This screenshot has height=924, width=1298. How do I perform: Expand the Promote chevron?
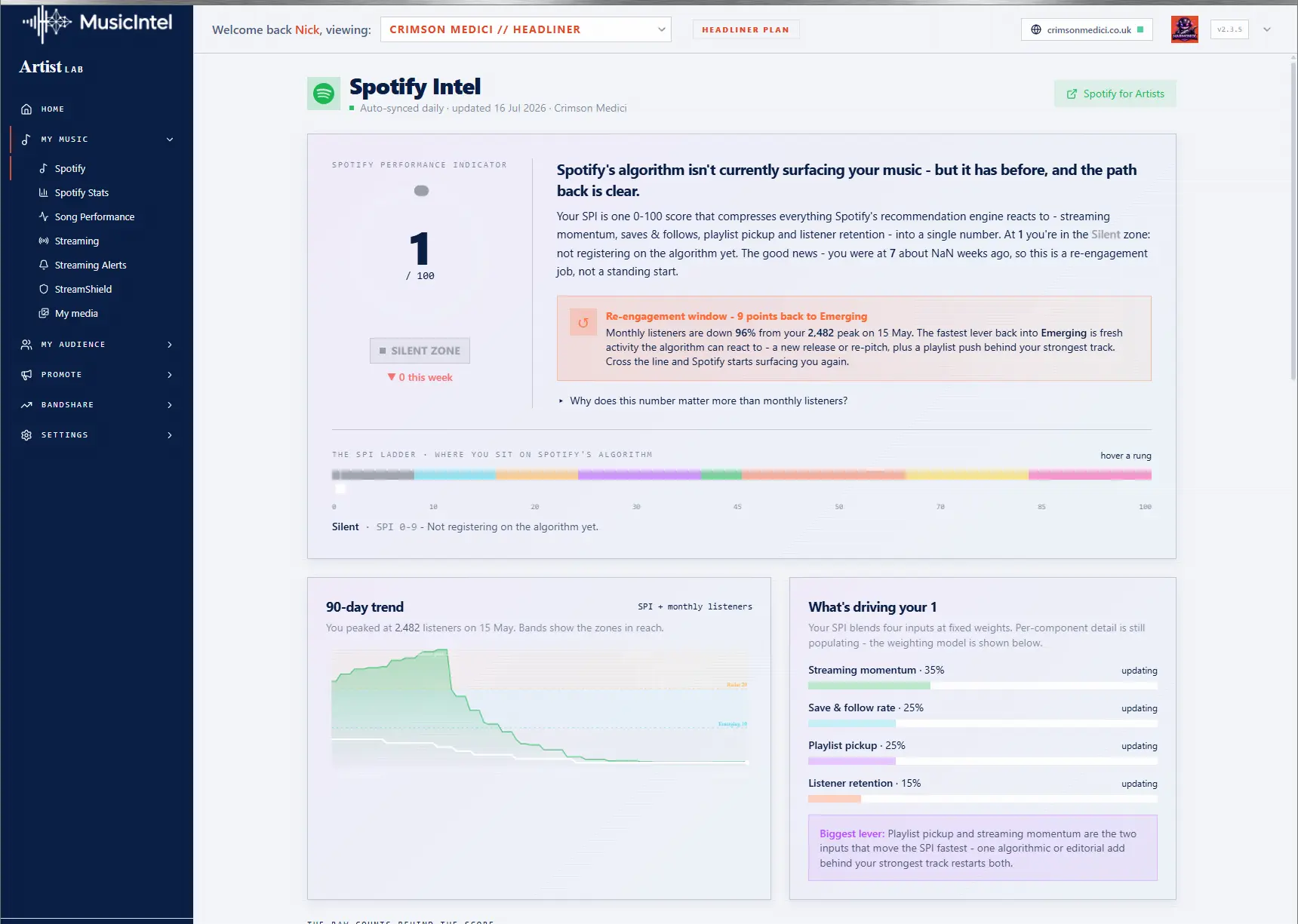click(170, 375)
